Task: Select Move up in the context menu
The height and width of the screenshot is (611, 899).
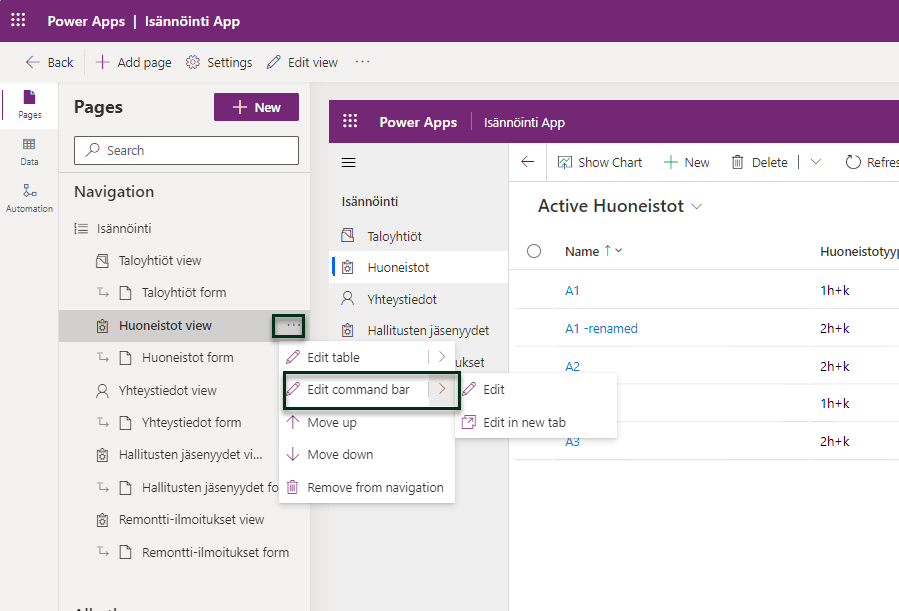Action: [331, 422]
